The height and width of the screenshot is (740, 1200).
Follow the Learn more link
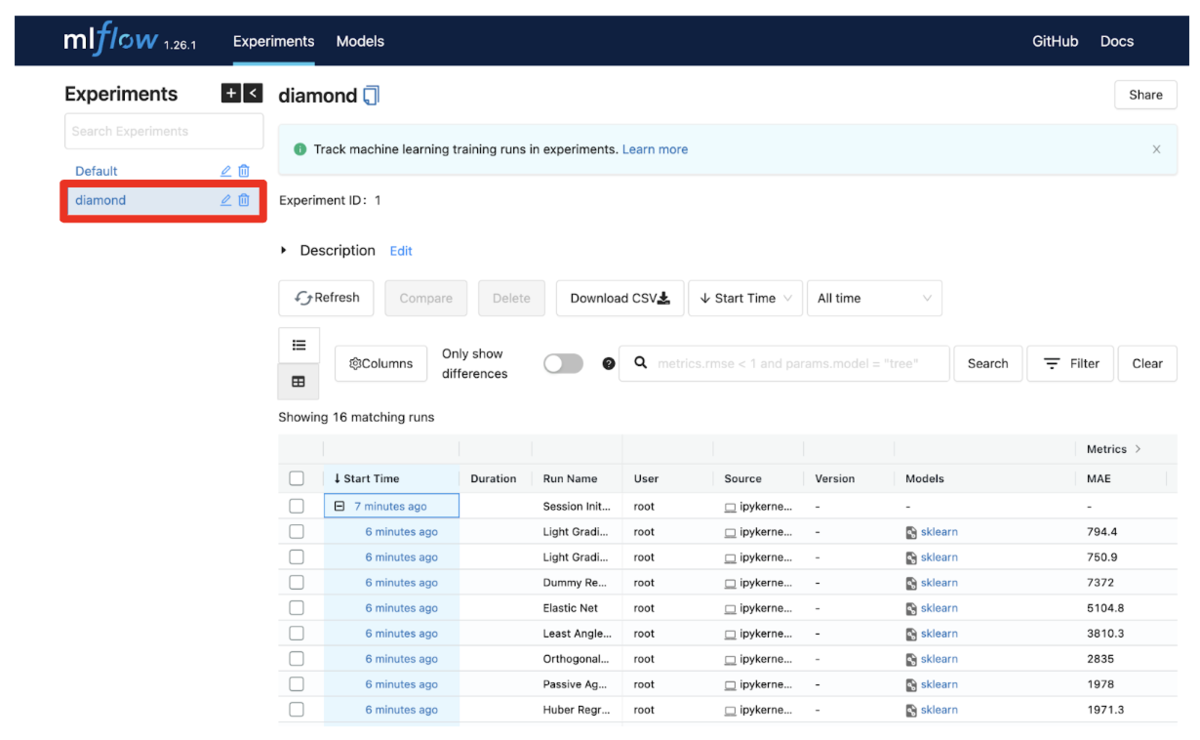point(655,149)
